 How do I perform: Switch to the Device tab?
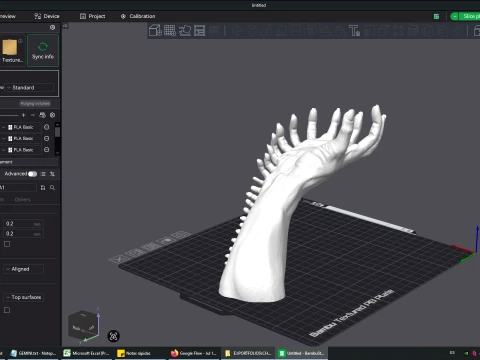(47, 16)
